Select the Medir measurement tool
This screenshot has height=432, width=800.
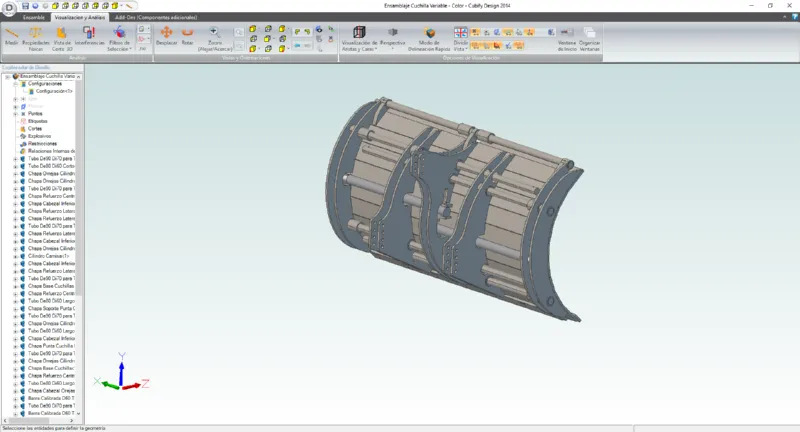click(12, 36)
